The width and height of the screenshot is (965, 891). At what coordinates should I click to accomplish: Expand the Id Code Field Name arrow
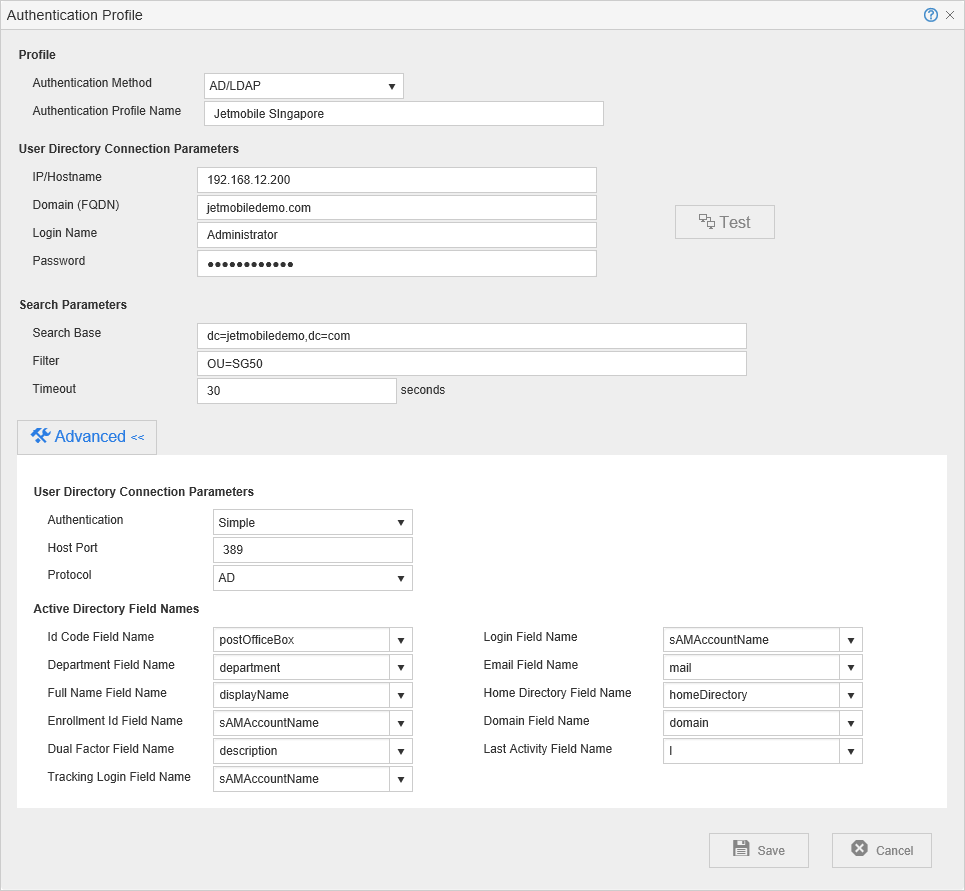(400, 640)
